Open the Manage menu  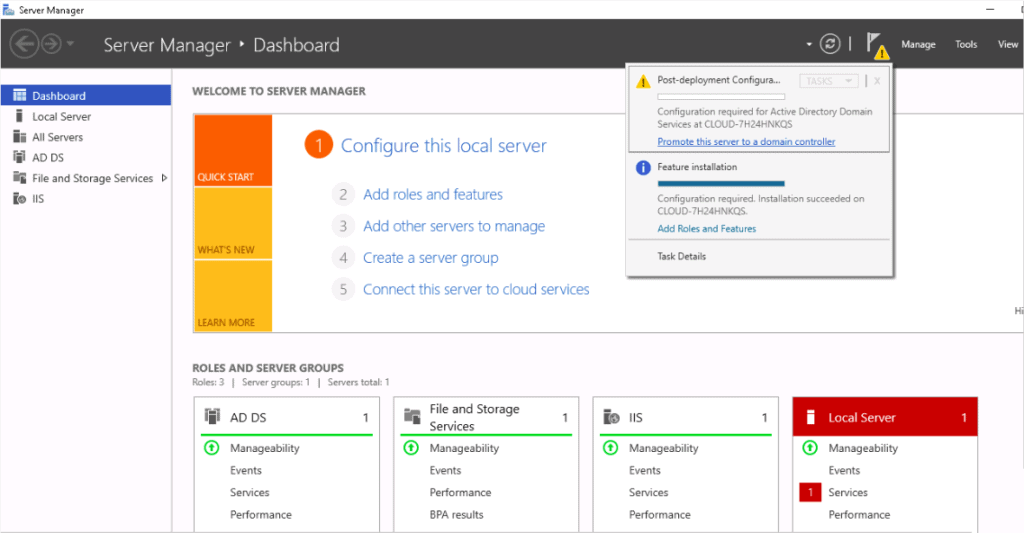point(918,44)
